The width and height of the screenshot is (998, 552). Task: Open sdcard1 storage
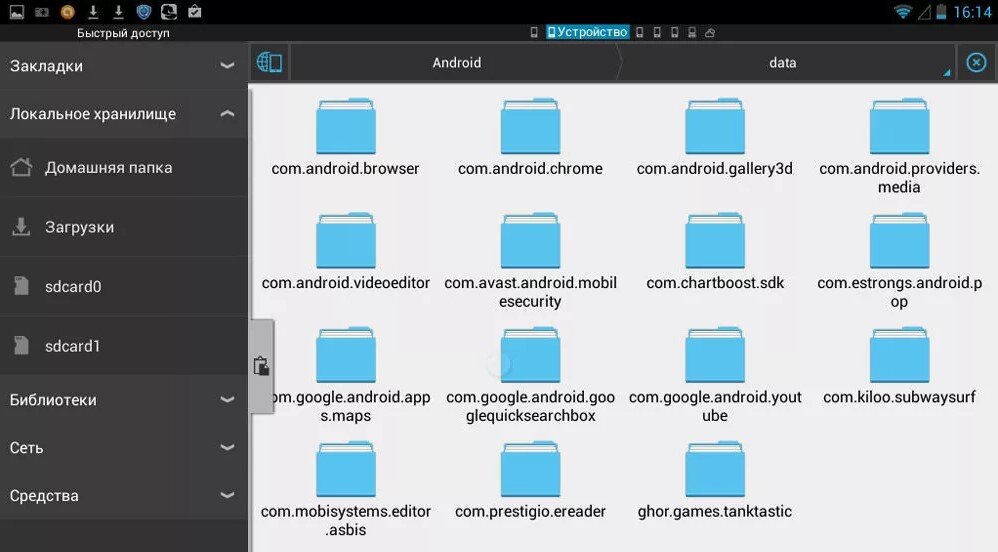[x=123, y=346]
